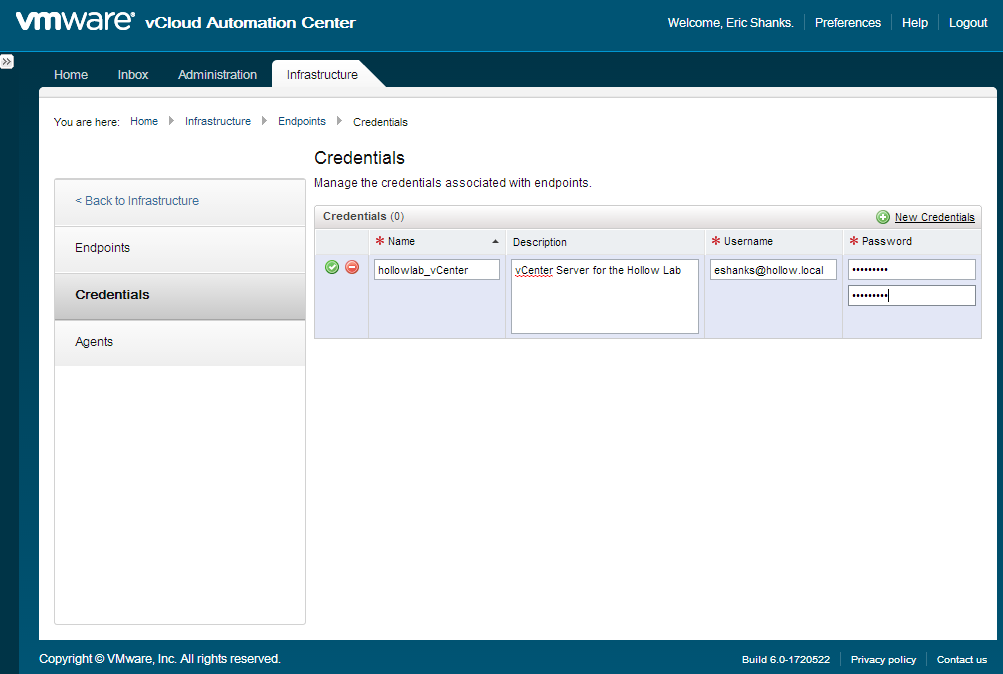Focus the credential Name input field
The height and width of the screenshot is (674, 1003).
[437, 270]
